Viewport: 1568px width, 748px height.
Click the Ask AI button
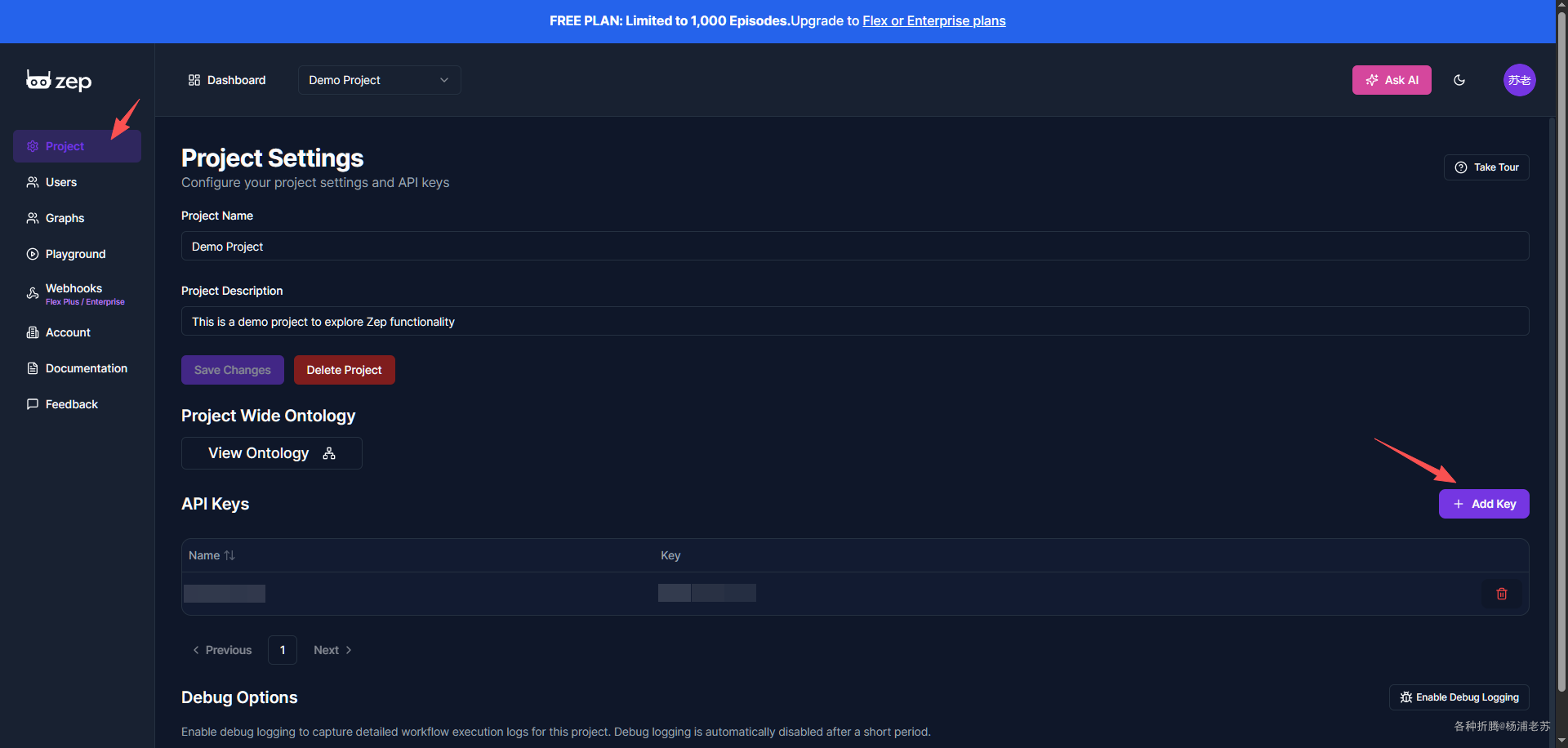[1392, 80]
